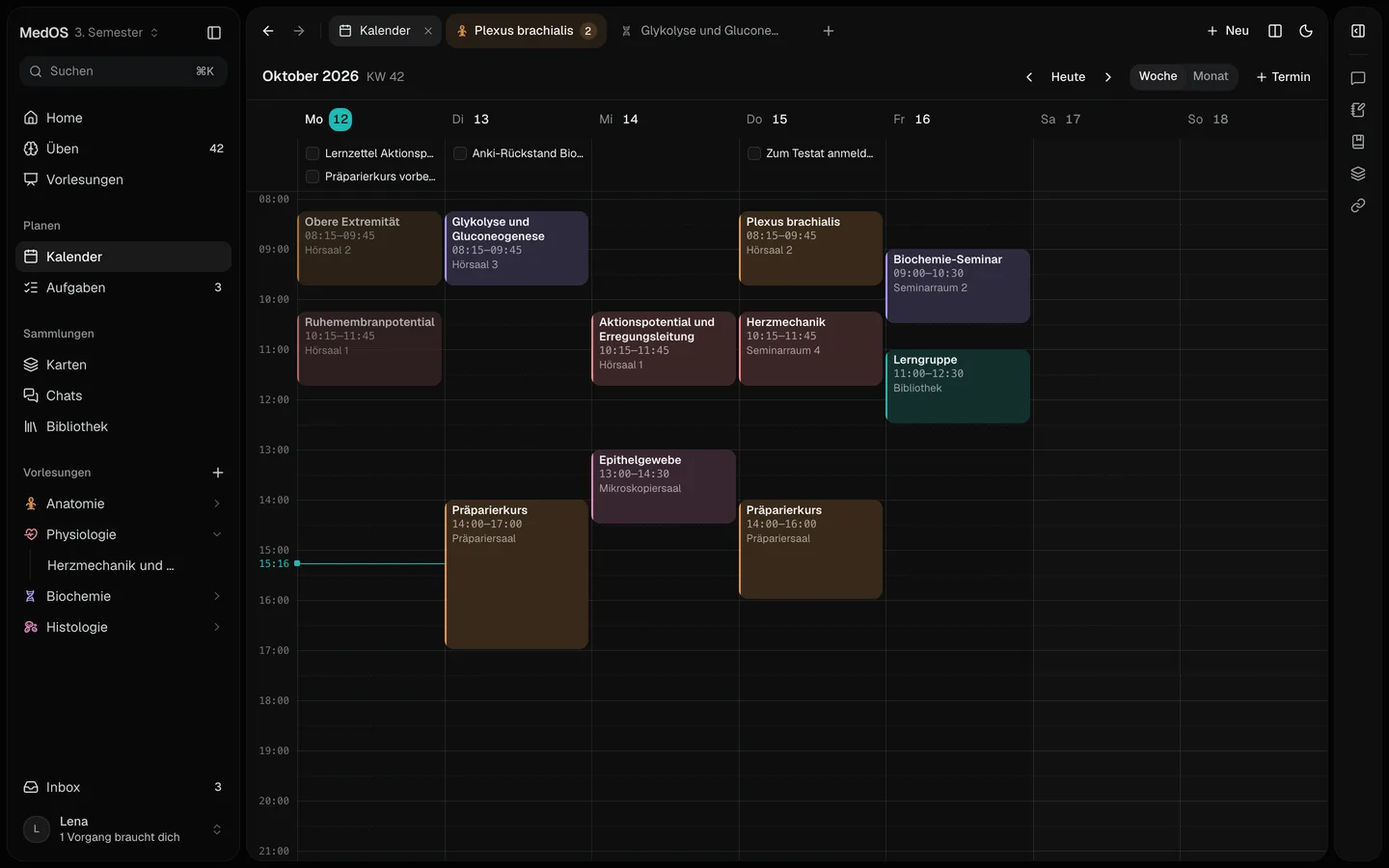1389x868 pixels.
Task: Switch to the Plexus brachialis tab
Action: pyautogui.click(x=526, y=31)
